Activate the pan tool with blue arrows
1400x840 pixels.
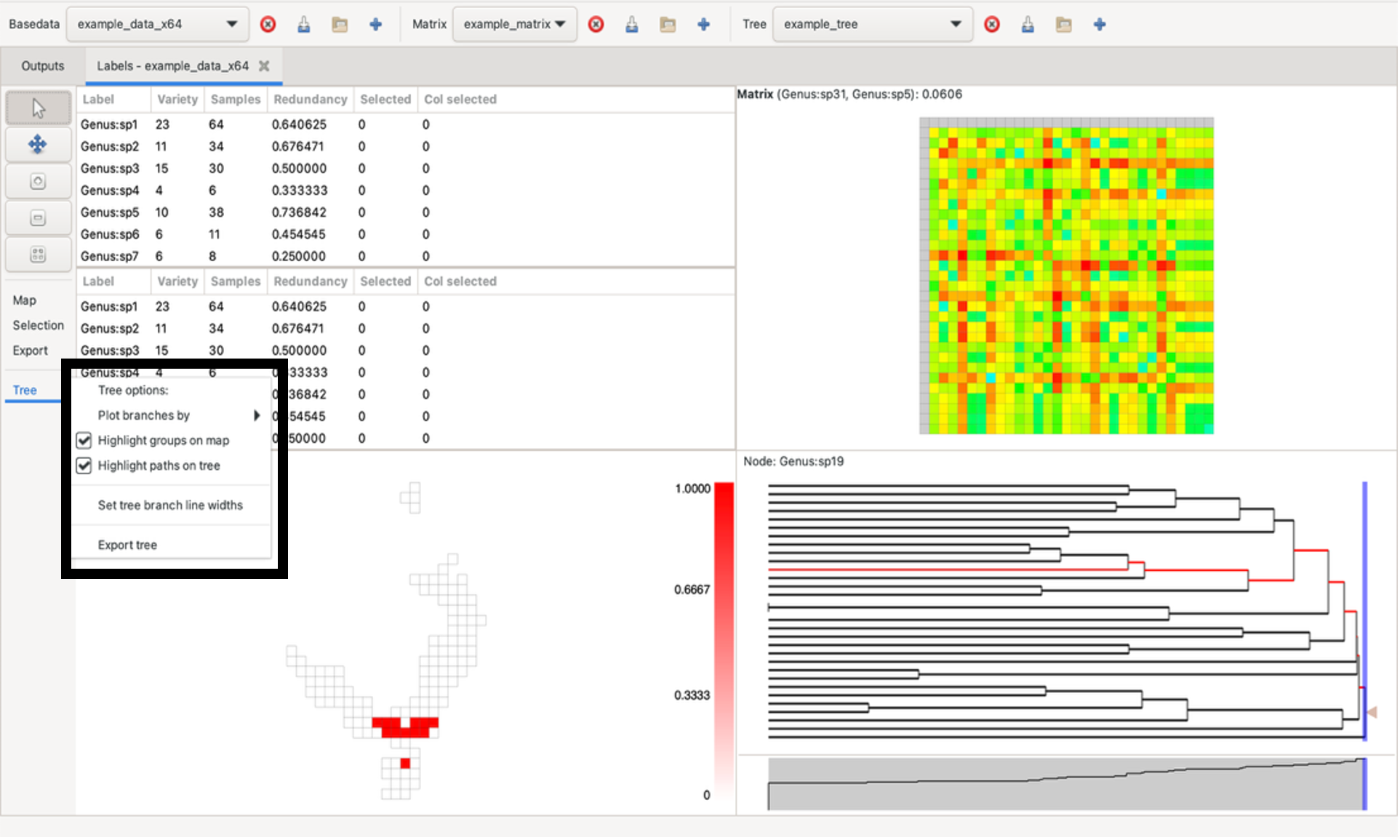point(39,145)
